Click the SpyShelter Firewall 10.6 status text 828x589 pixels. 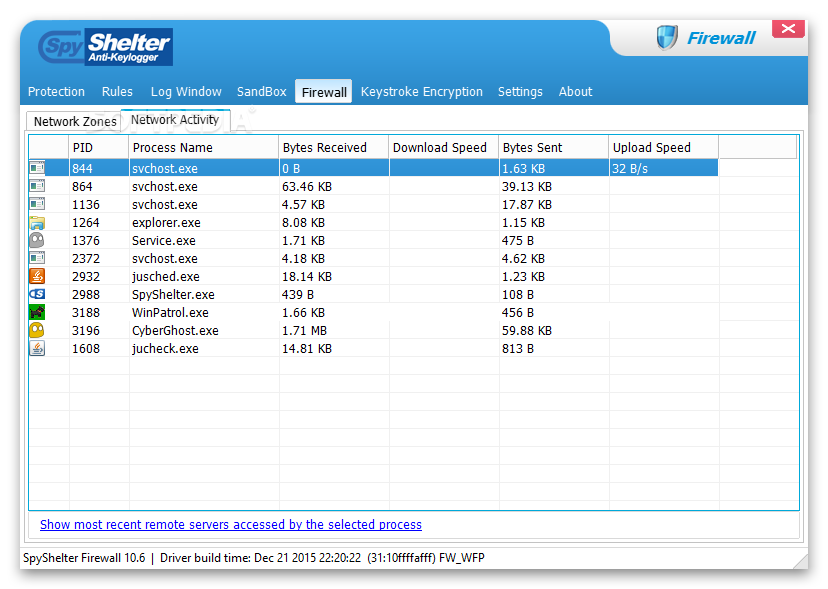(84, 558)
